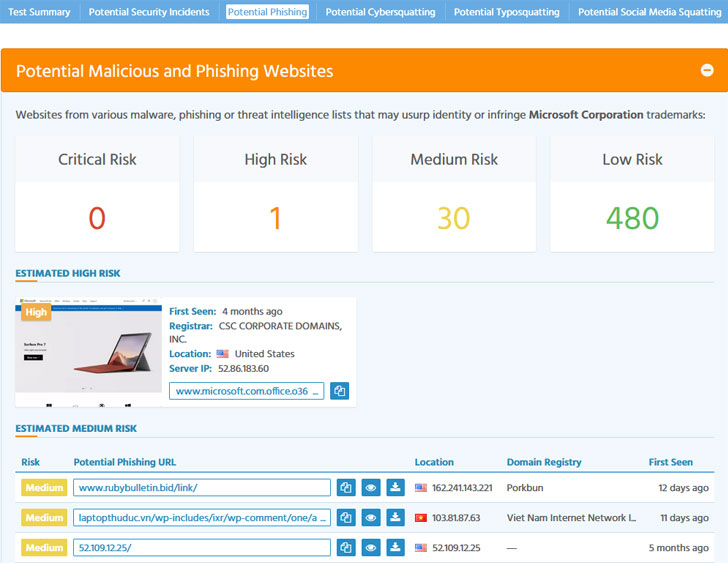Copy the www.microsoft.com.office.o36 high risk URL
This screenshot has width=728, height=563.
[x=339, y=391]
